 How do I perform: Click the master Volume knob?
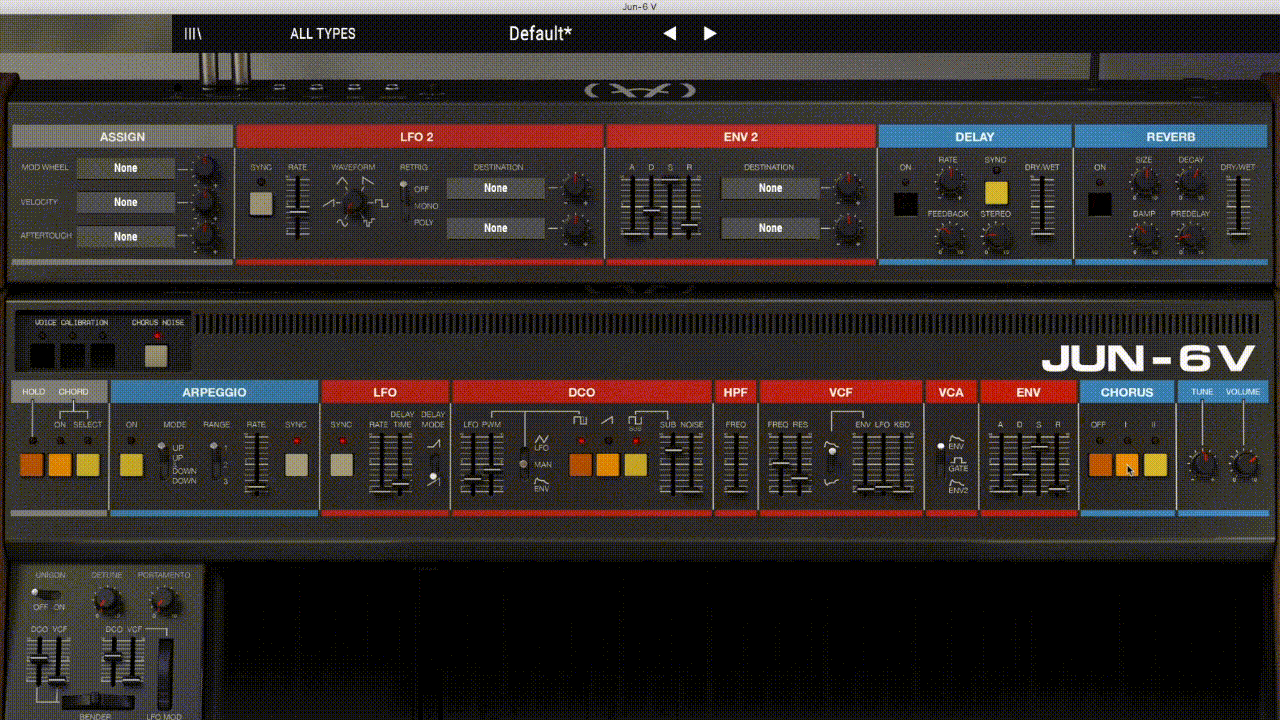1243,464
